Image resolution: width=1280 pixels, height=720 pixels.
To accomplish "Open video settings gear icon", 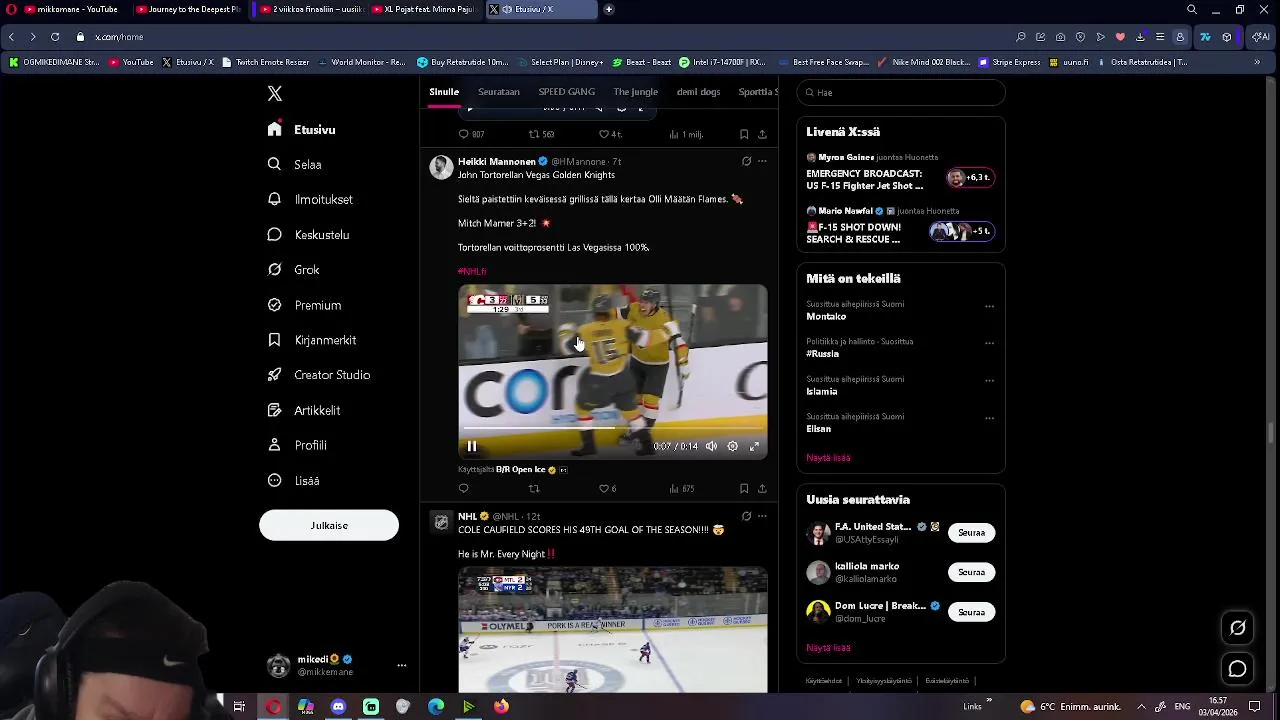I will pyautogui.click(x=733, y=447).
